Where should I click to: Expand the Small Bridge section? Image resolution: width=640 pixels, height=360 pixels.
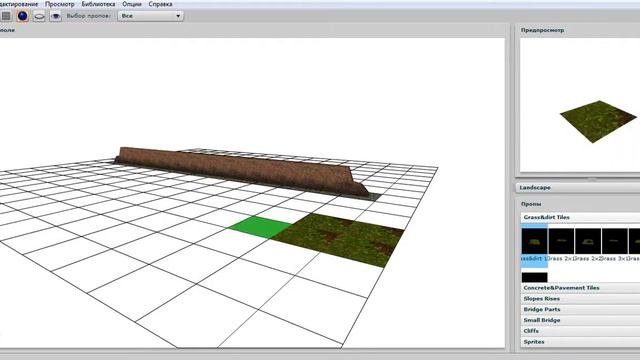tap(580, 320)
